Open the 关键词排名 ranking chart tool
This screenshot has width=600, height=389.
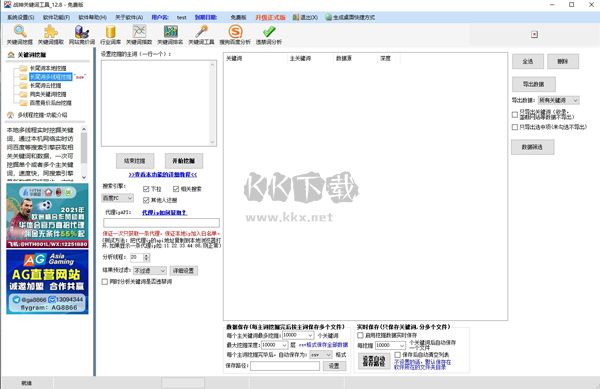pos(170,35)
